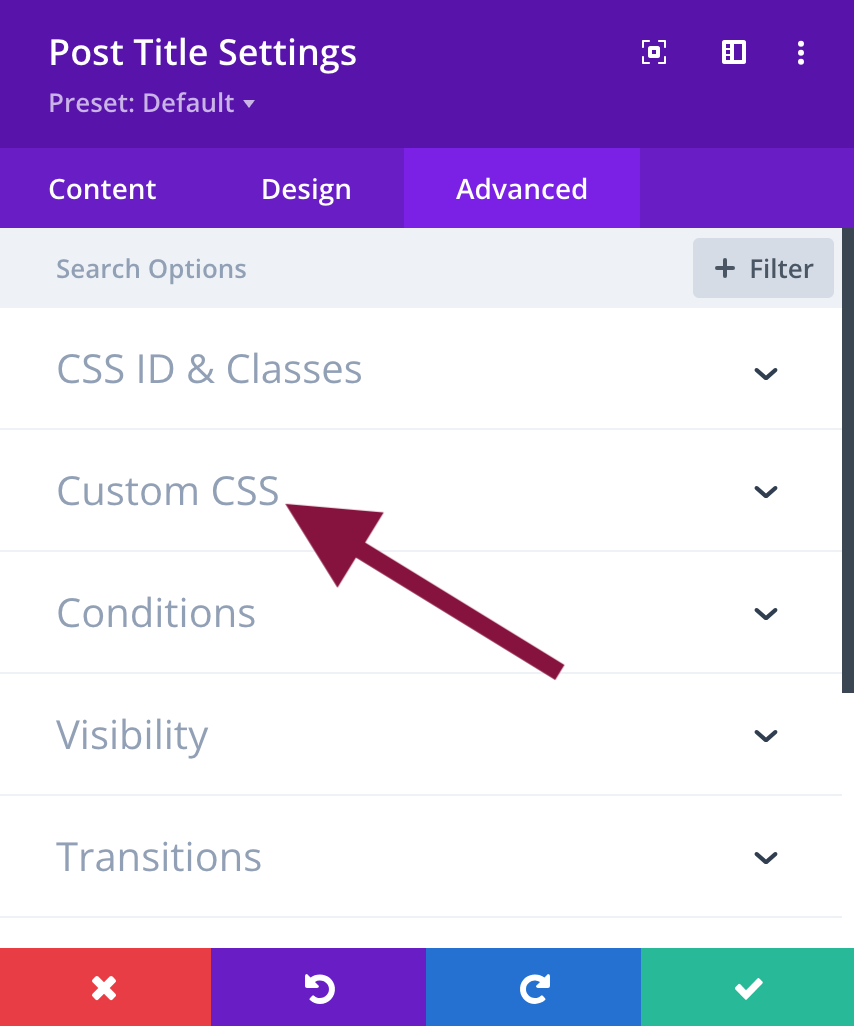Viewport: 854px width, 1026px height.
Task: Click the plus icon in Filter button
Action: tap(724, 268)
